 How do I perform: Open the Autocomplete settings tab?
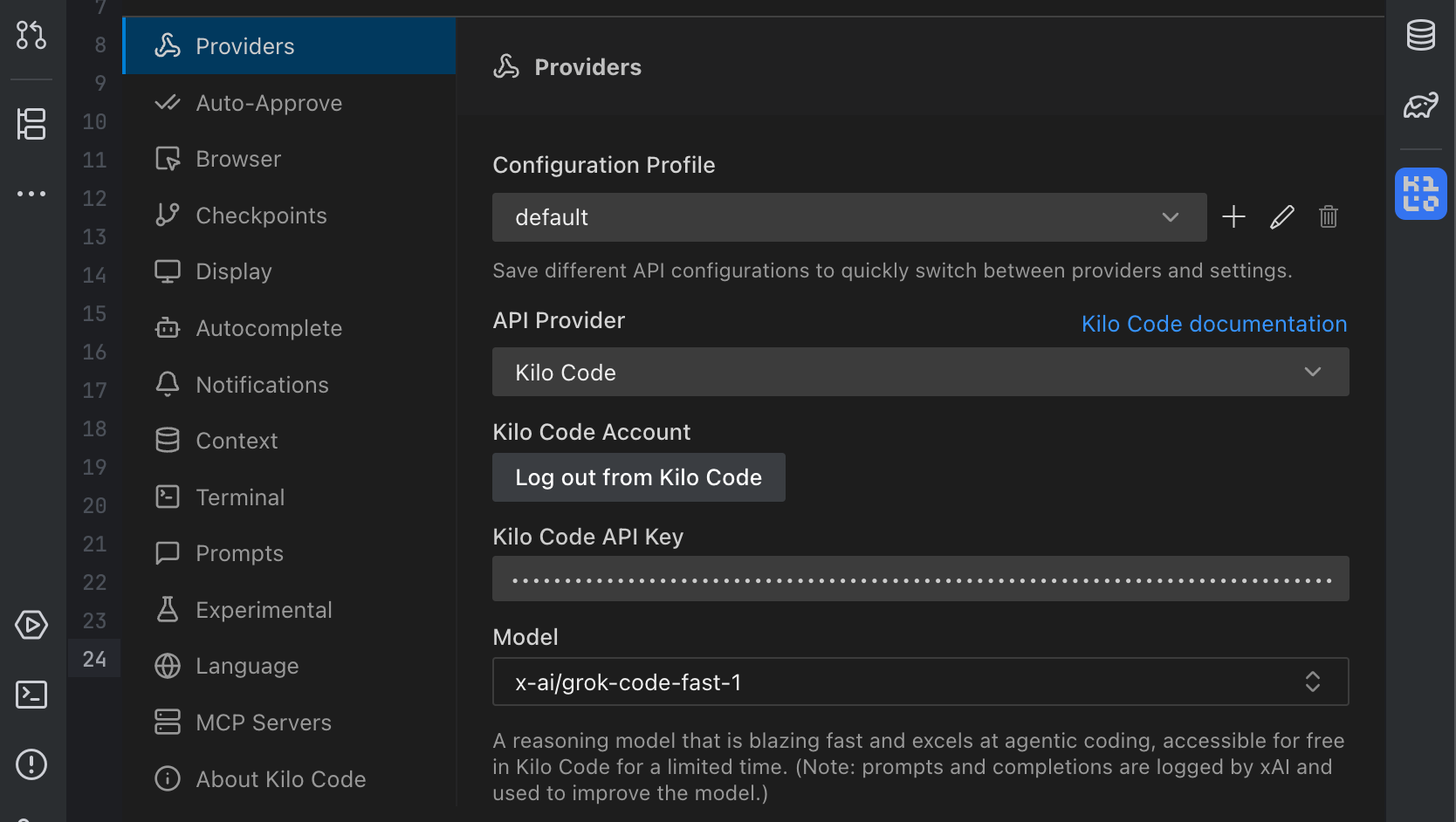(x=290, y=328)
